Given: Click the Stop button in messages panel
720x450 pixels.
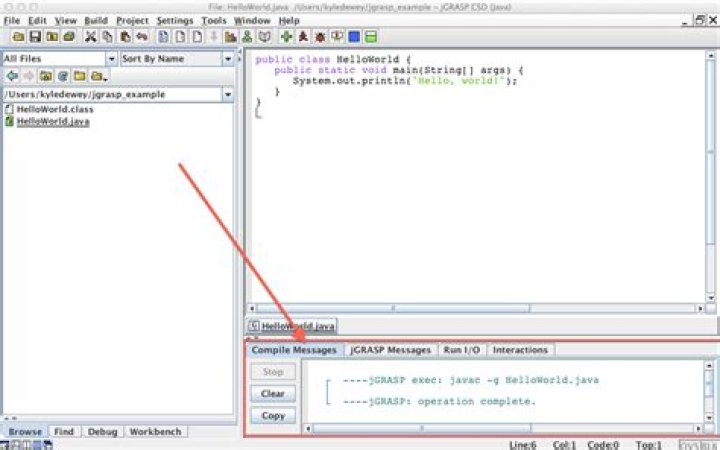Looking at the screenshot, I should [x=273, y=372].
